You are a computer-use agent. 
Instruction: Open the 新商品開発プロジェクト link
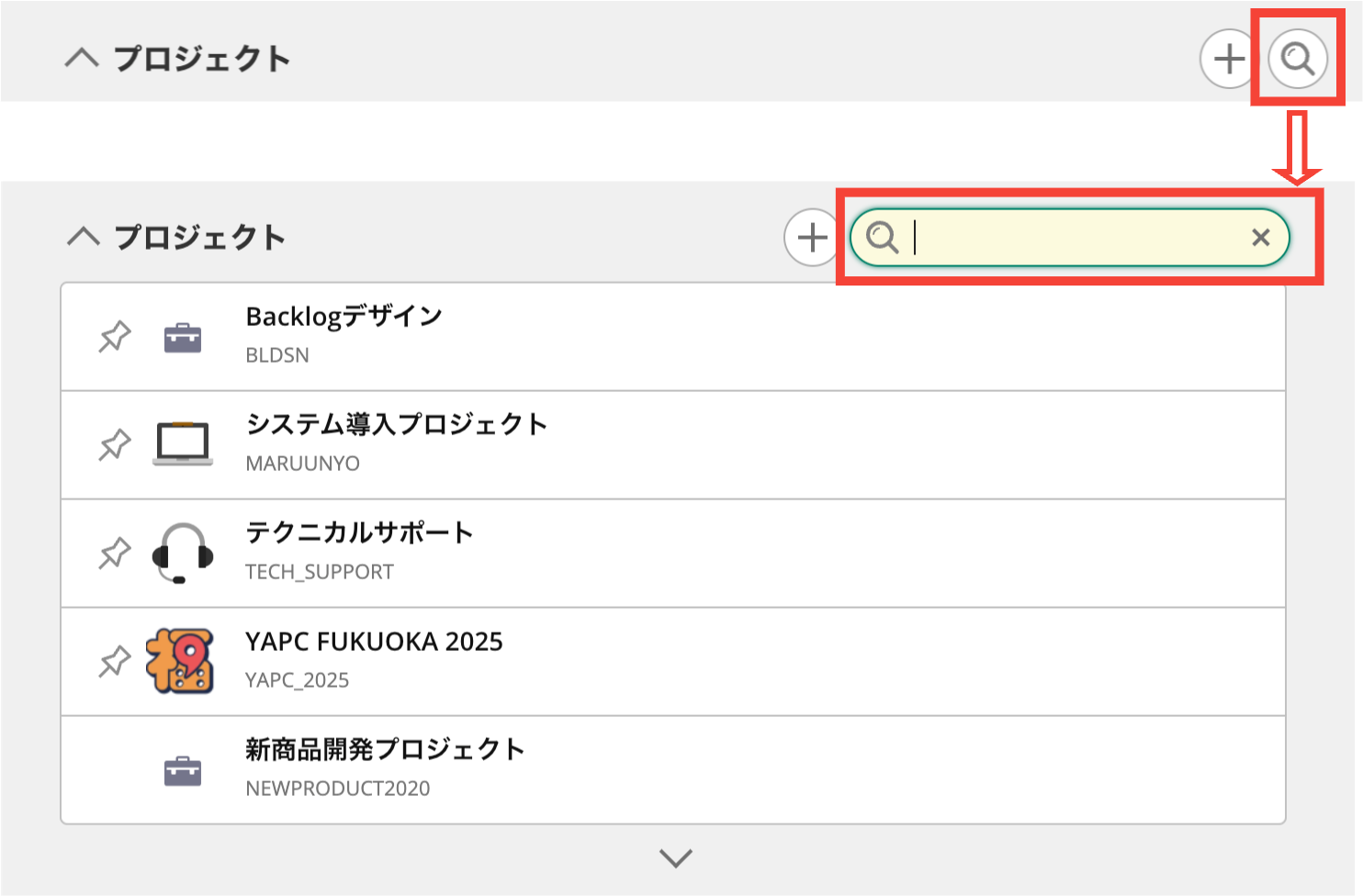coord(385,749)
